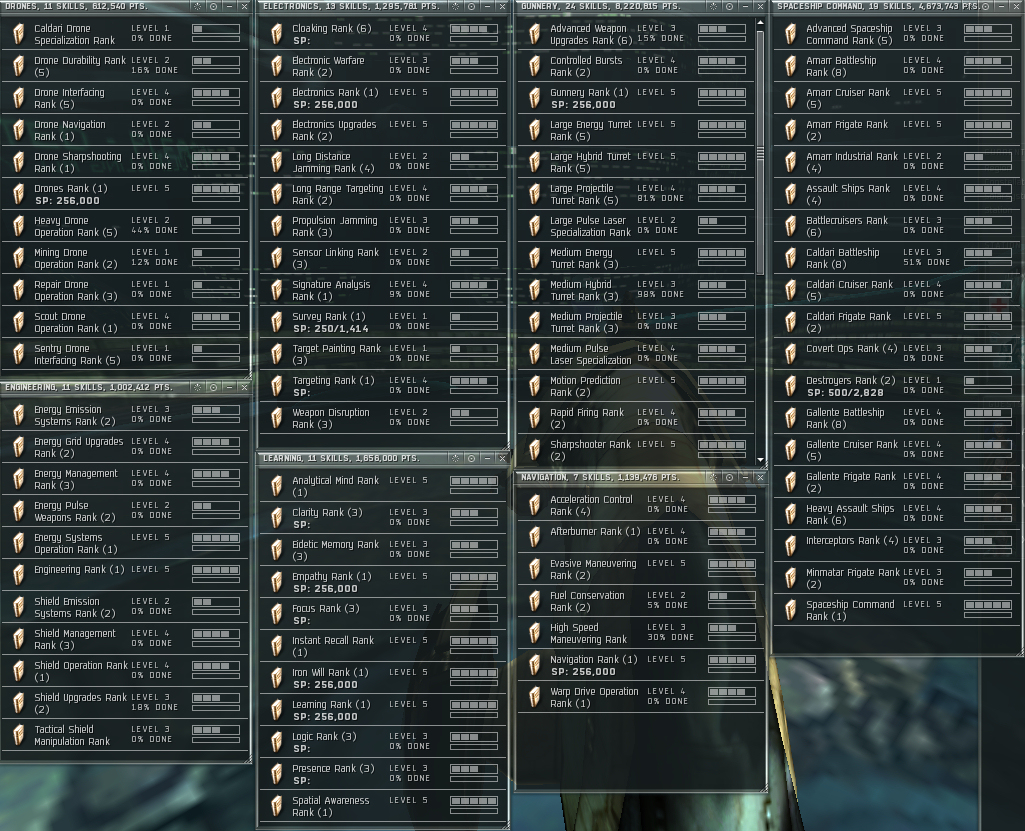Select the Navigation Rank (1) skill name
The width and height of the screenshot is (1025, 831).
594,659
